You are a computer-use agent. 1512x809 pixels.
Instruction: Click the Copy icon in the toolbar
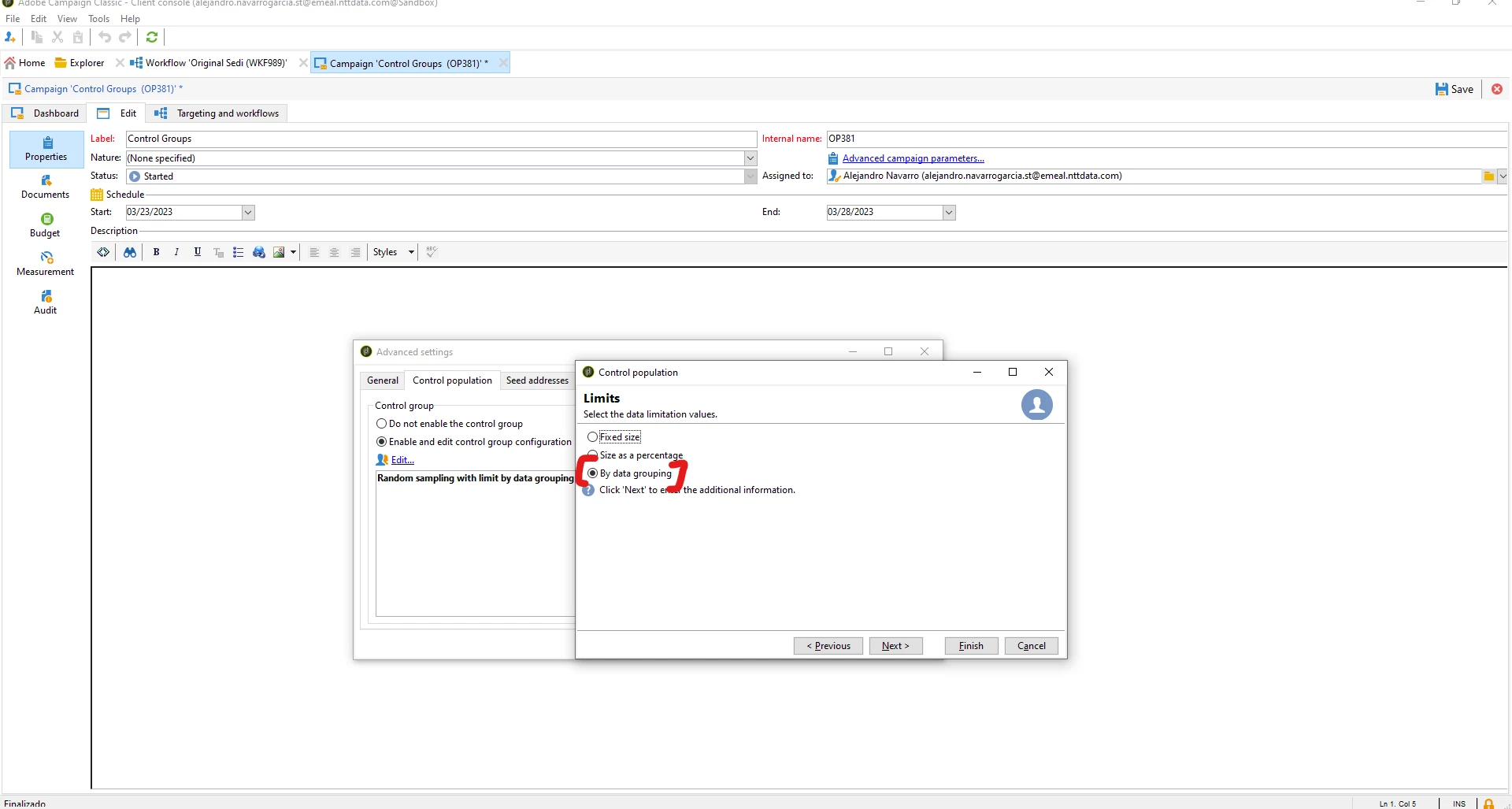coord(37,37)
